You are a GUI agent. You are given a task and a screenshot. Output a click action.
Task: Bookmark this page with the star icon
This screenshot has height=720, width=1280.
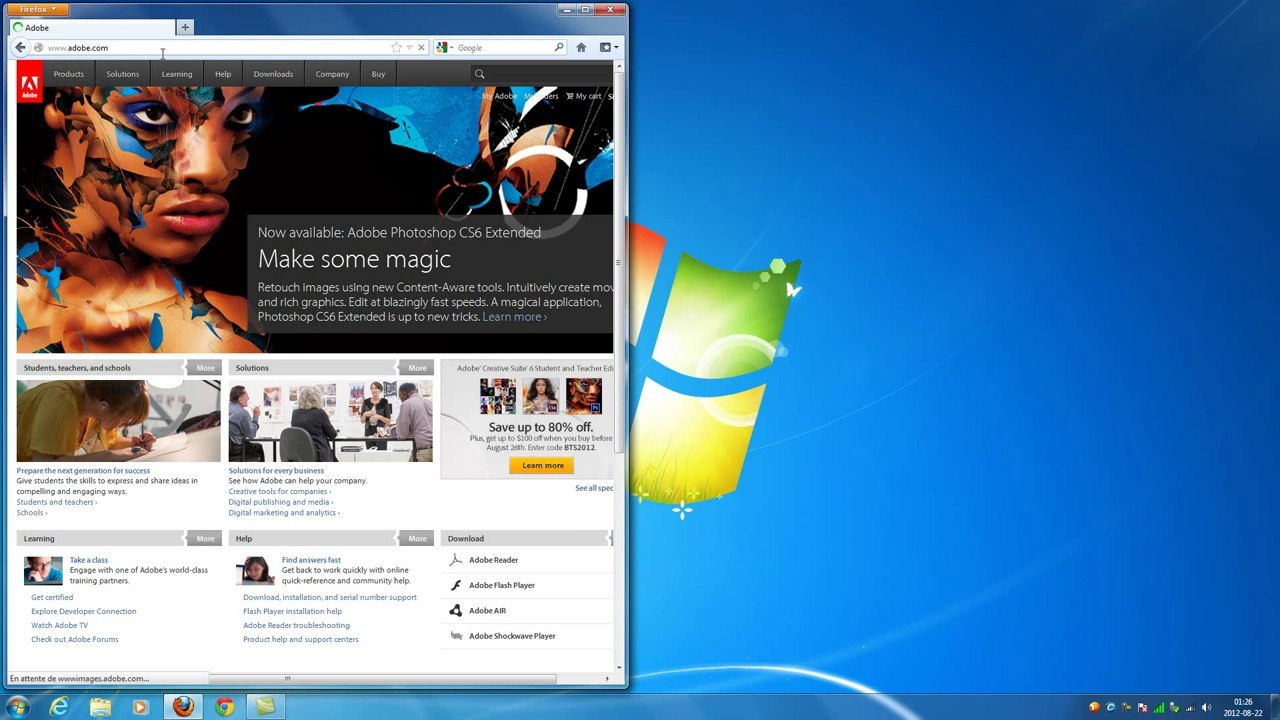coord(396,47)
